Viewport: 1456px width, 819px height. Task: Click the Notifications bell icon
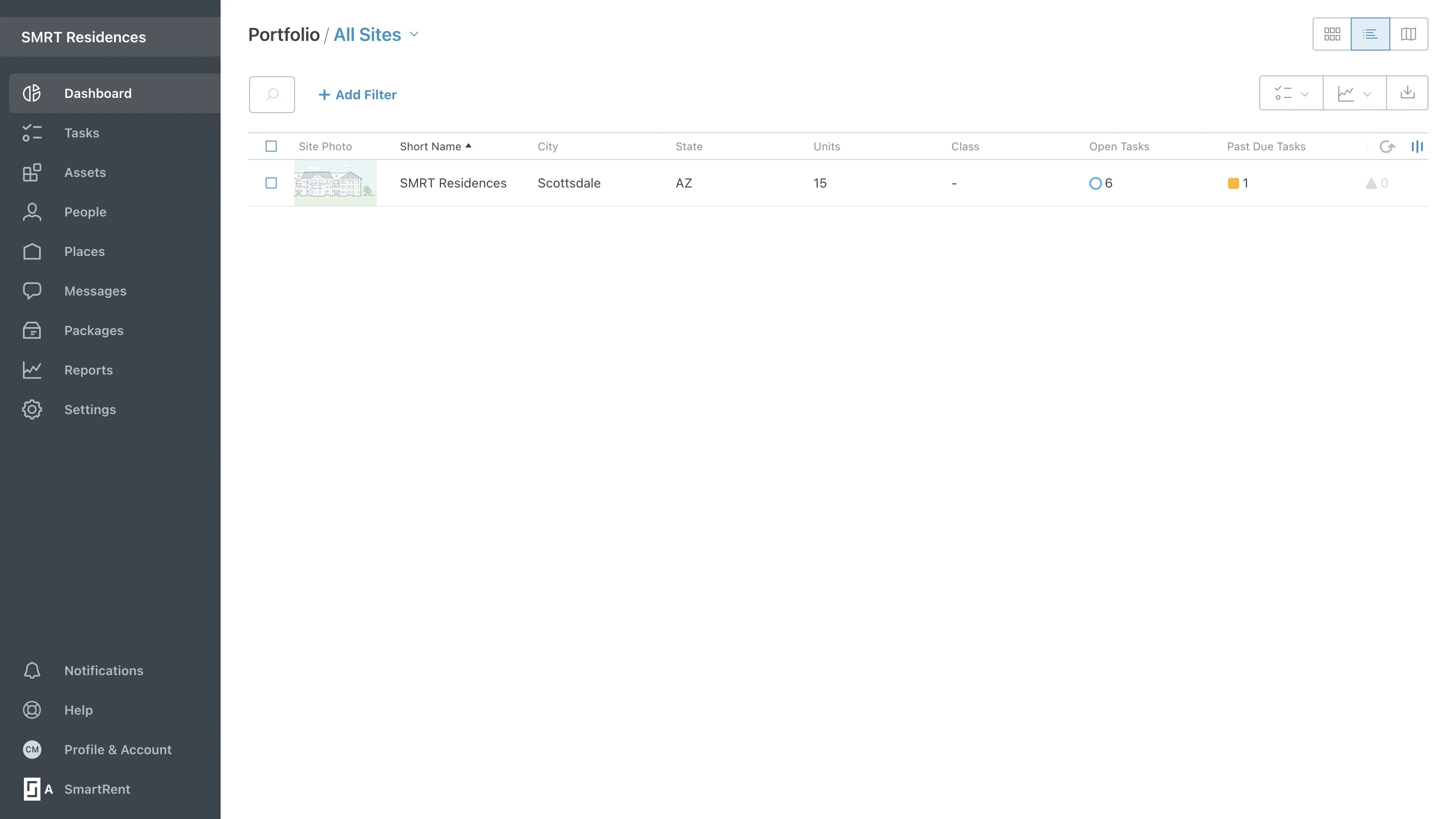coord(32,671)
